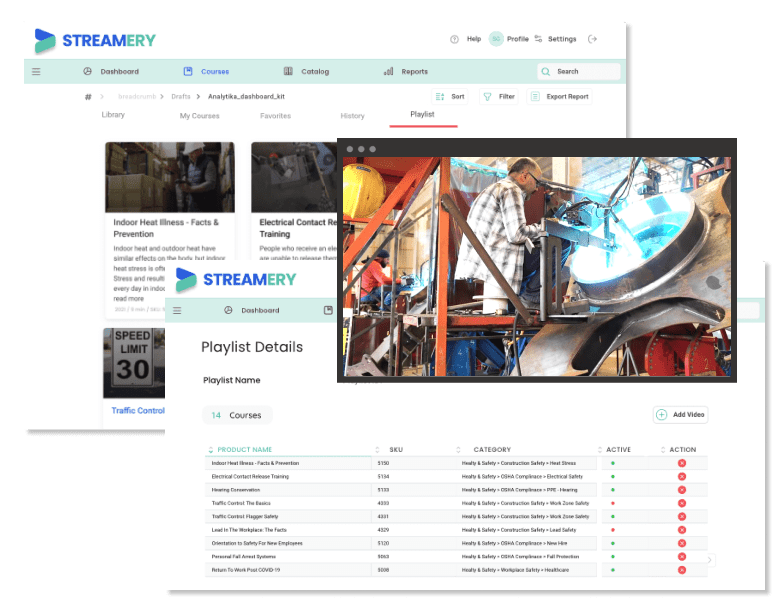The image size is (775, 600).
Task: Switch to the My Courses tab
Action: coord(199,116)
